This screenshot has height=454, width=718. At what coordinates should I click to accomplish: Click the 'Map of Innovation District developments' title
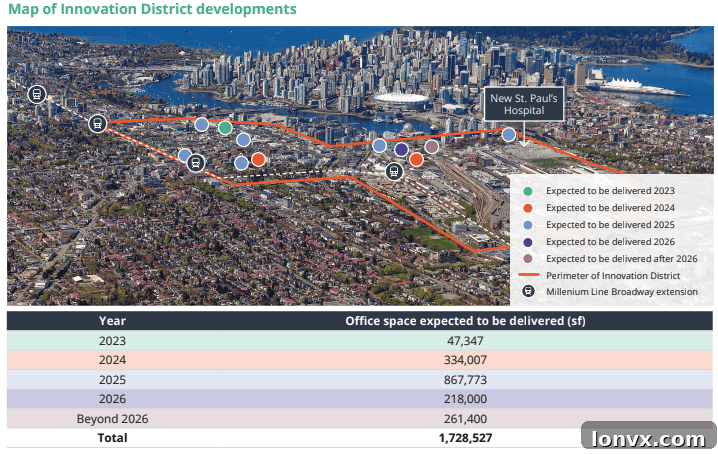click(x=152, y=9)
